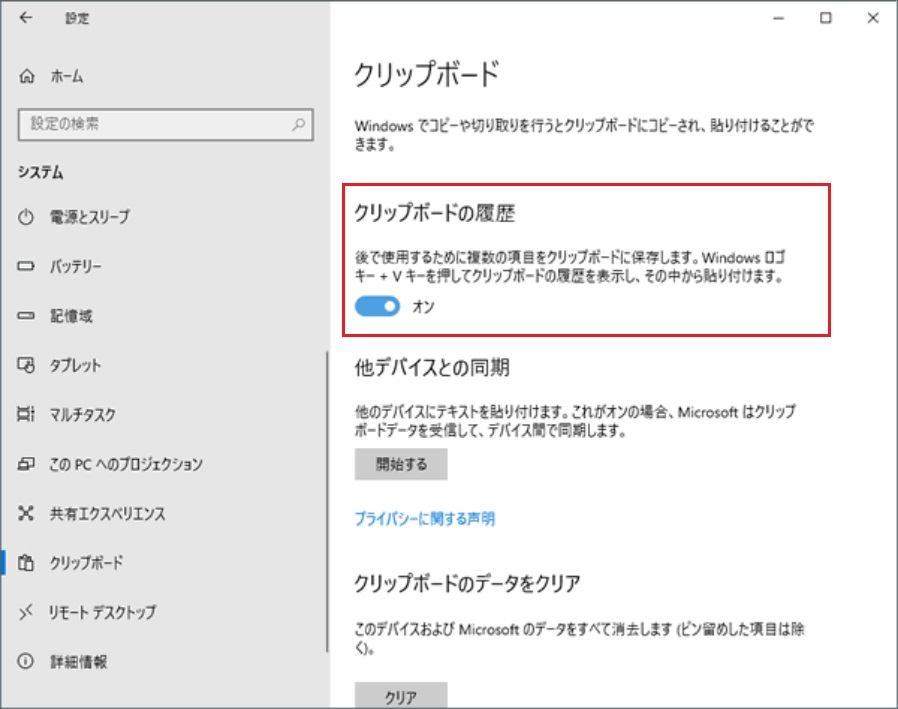Click the システム section label
This screenshot has width=898, height=709.
coord(41,172)
